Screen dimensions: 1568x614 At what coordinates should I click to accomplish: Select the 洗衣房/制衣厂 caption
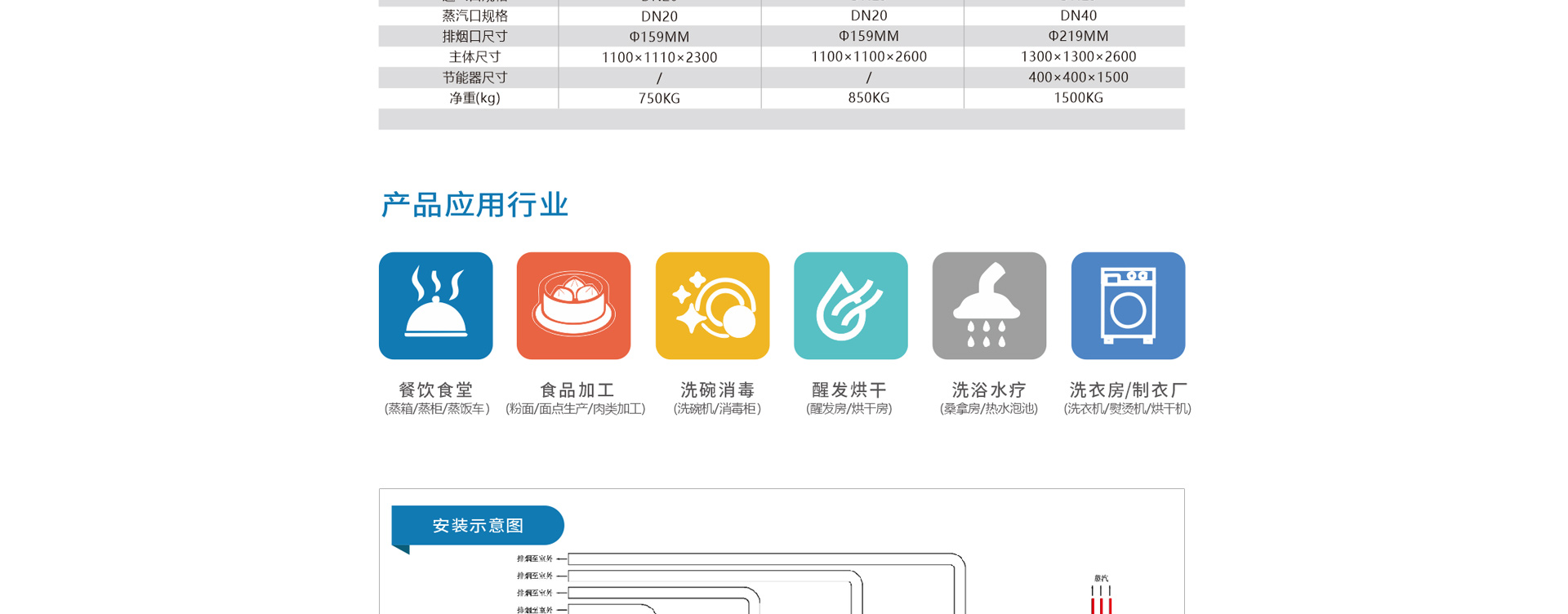[x=1128, y=389]
